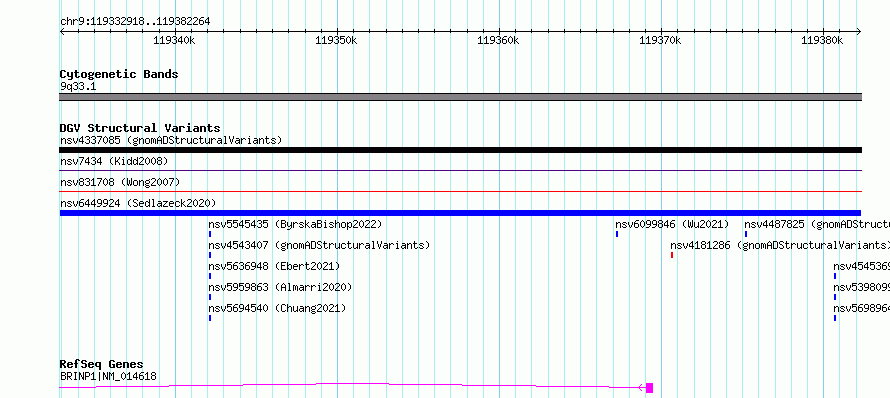Click the nsv4337085 gnomADStructuralVariants label

[171, 140]
